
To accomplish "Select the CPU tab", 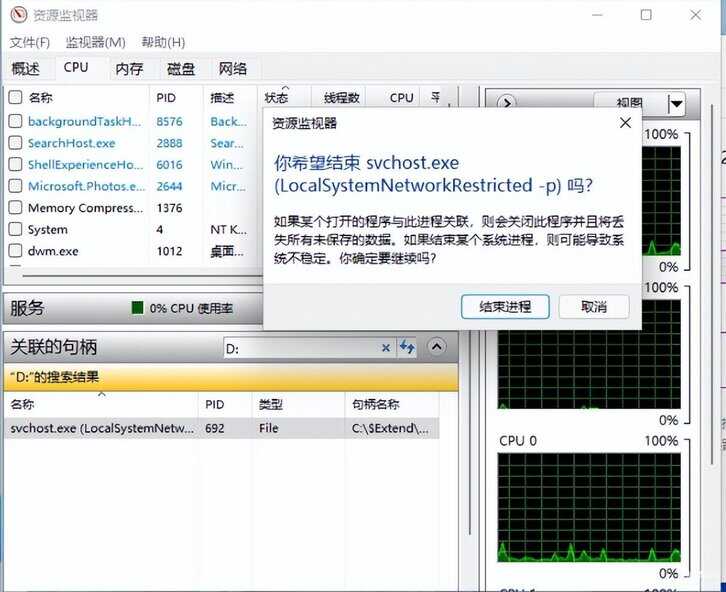I will coord(76,68).
